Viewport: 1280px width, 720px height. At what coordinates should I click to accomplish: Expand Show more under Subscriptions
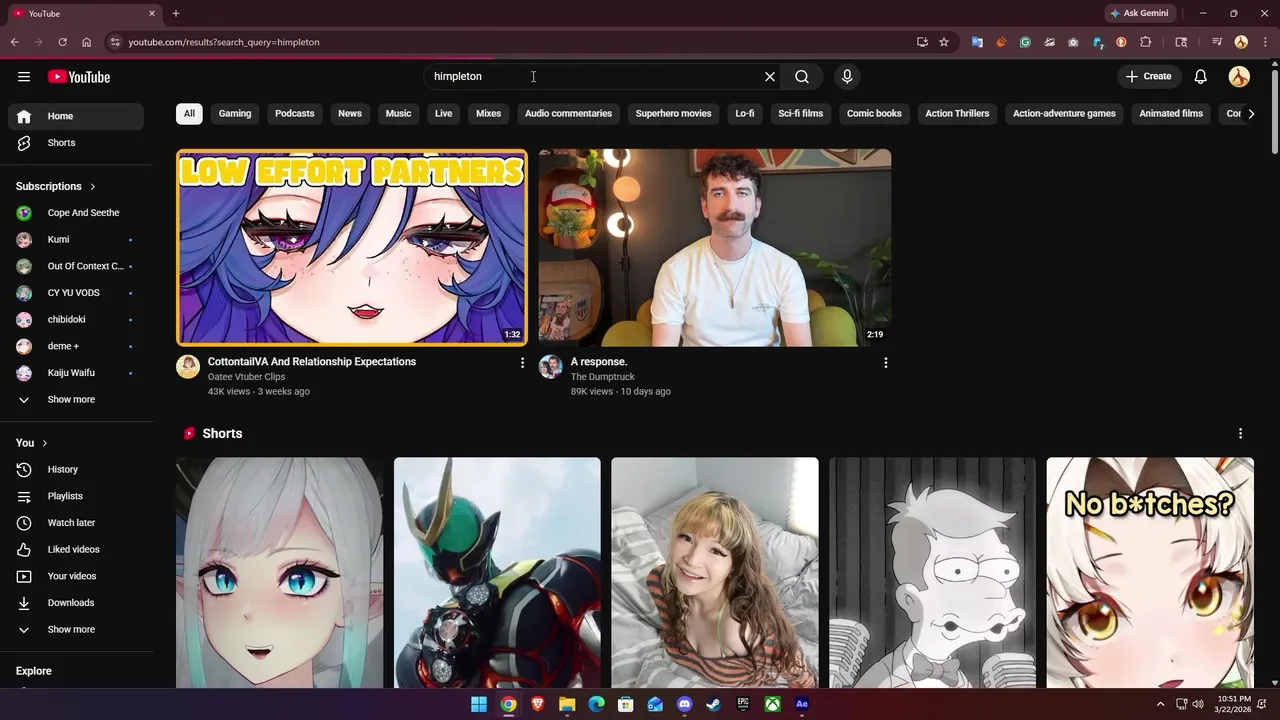coord(76,399)
